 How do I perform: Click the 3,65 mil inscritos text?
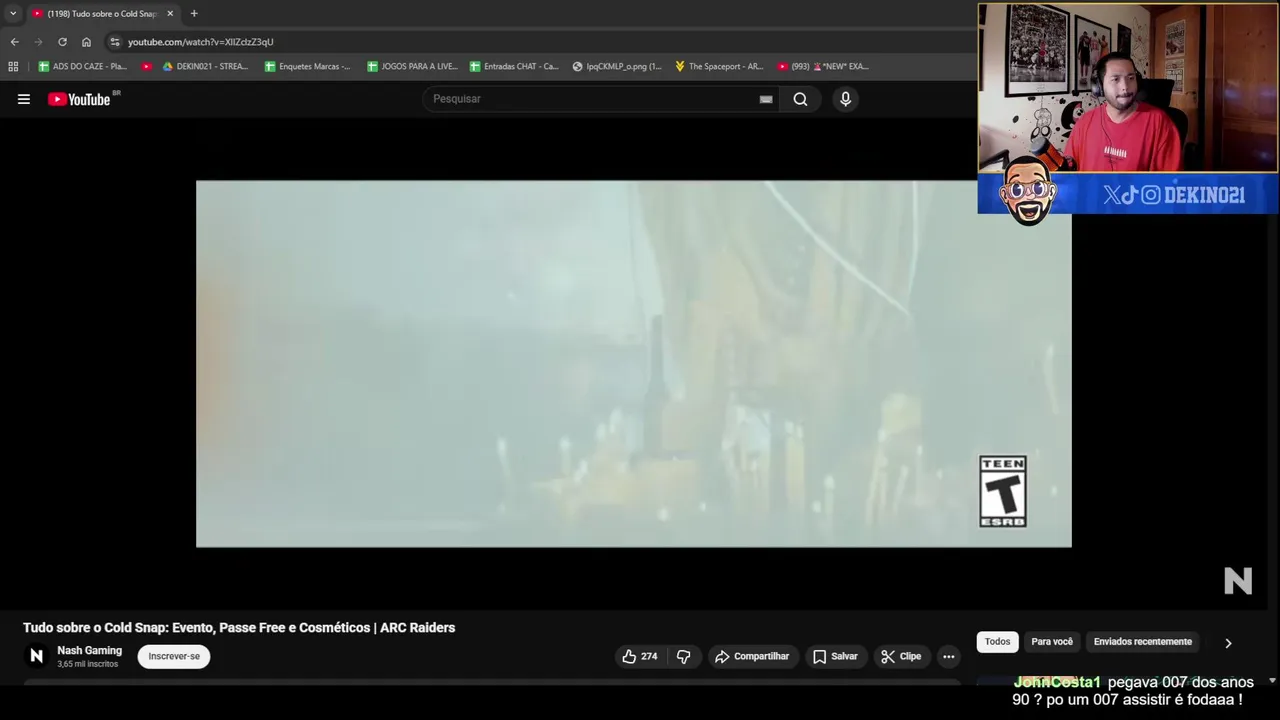click(87, 664)
